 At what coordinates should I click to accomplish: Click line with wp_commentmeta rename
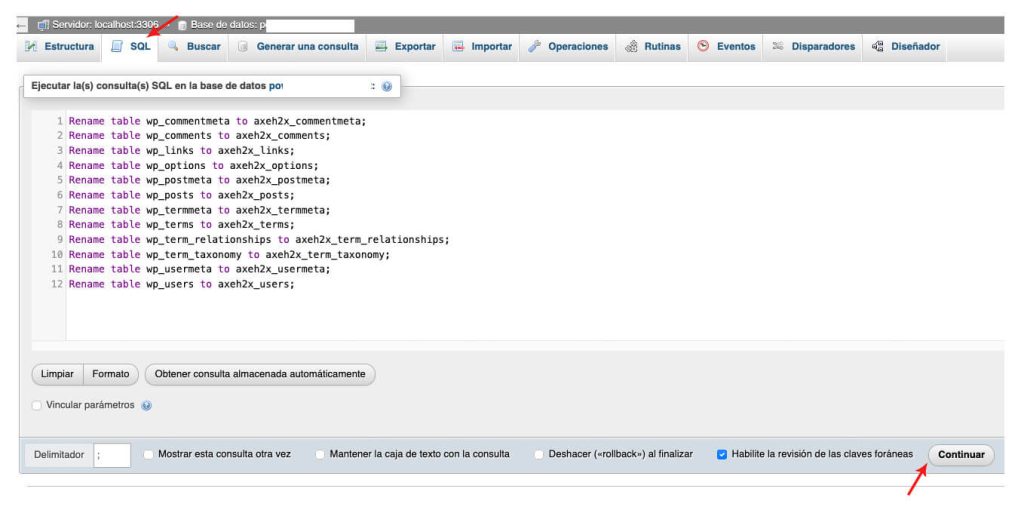point(217,121)
